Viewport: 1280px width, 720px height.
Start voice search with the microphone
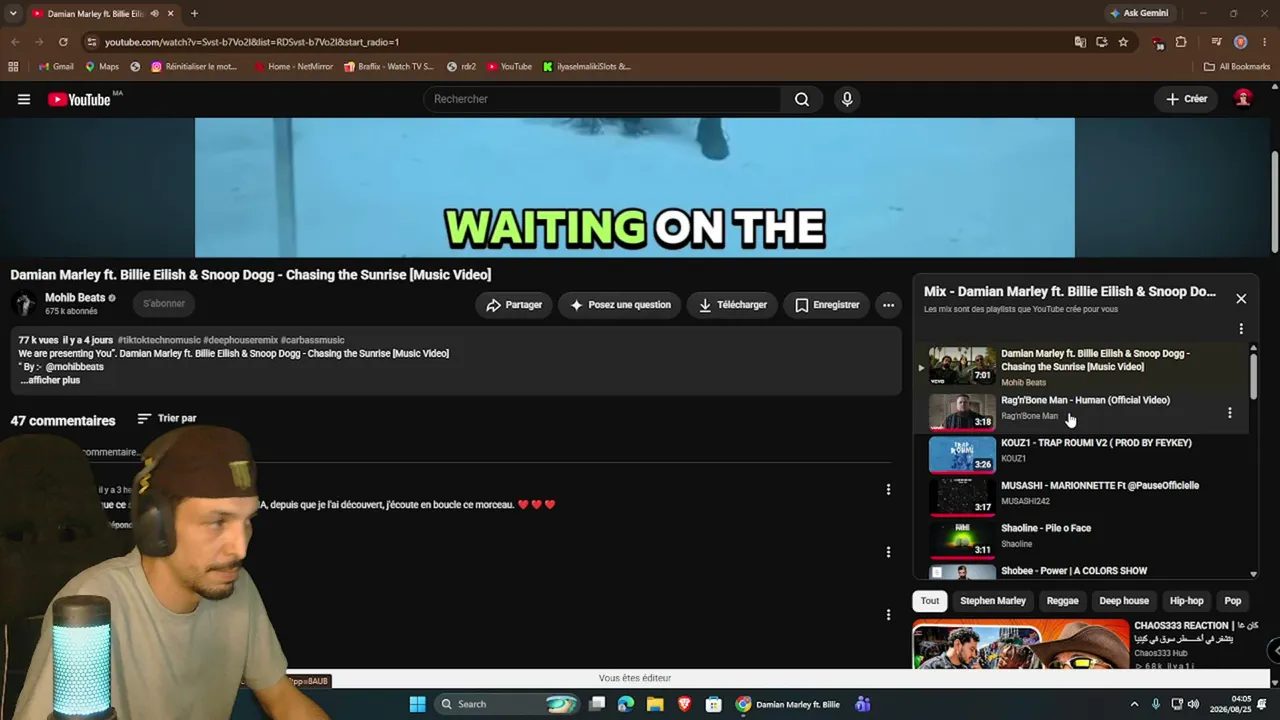(847, 99)
